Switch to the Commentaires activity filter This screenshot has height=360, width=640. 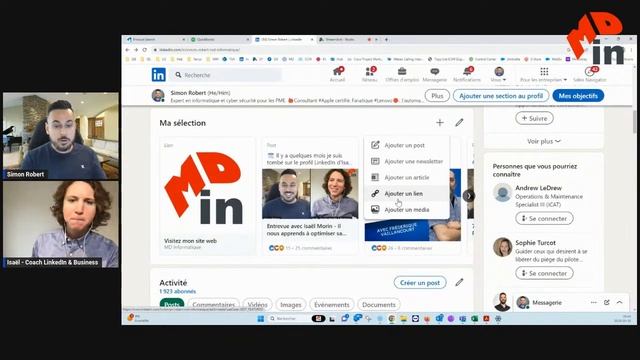tap(213, 304)
